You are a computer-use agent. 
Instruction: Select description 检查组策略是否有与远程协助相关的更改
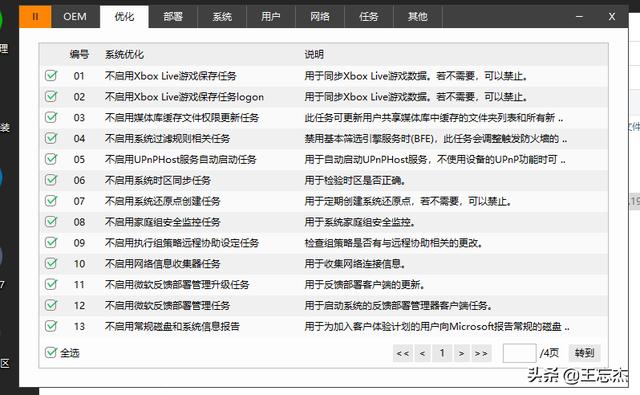pyautogui.click(x=394, y=243)
